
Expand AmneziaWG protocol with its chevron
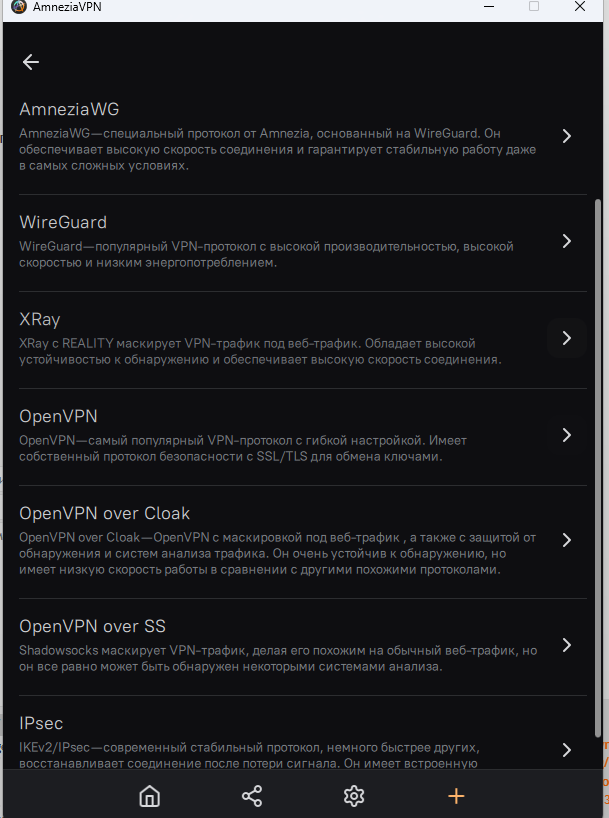[x=567, y=136]
